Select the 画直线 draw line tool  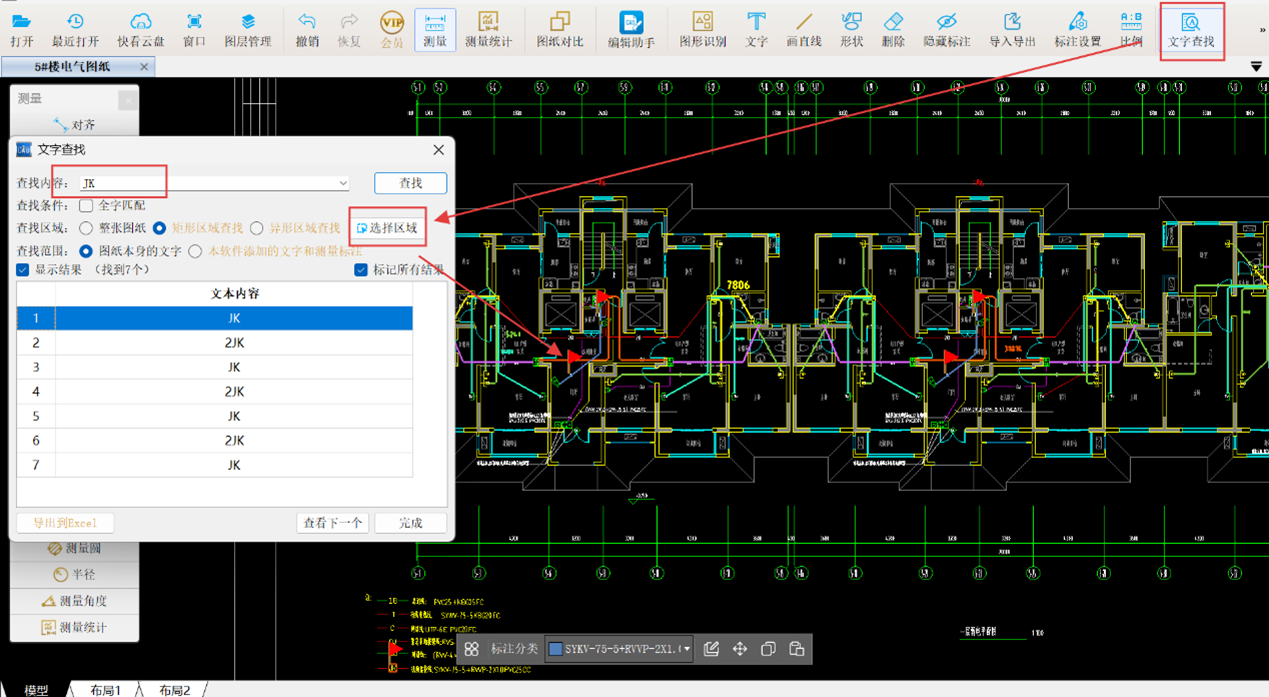803,29
